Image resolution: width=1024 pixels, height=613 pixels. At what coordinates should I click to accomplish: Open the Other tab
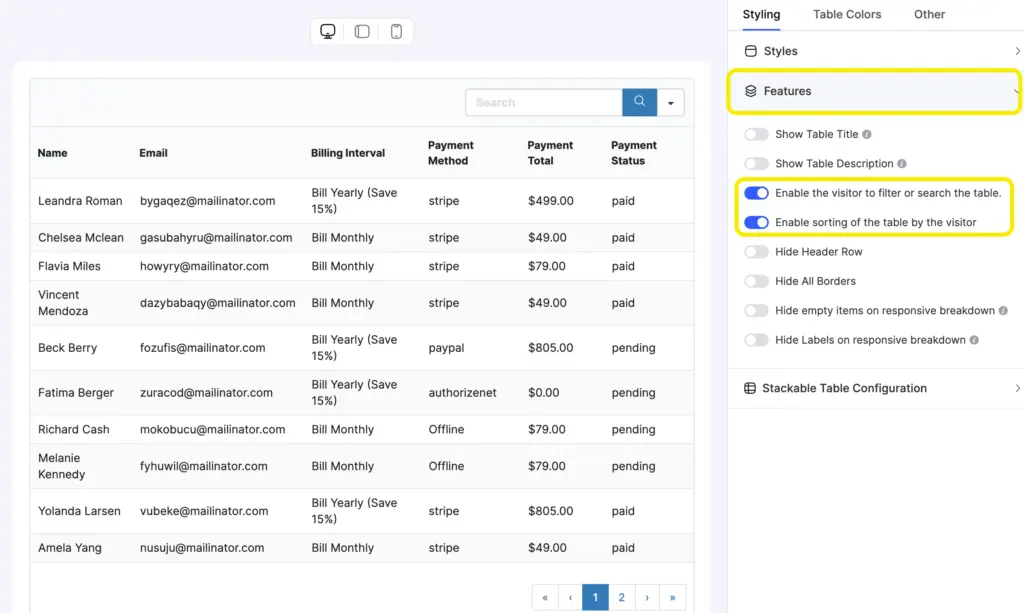point(929,14)
